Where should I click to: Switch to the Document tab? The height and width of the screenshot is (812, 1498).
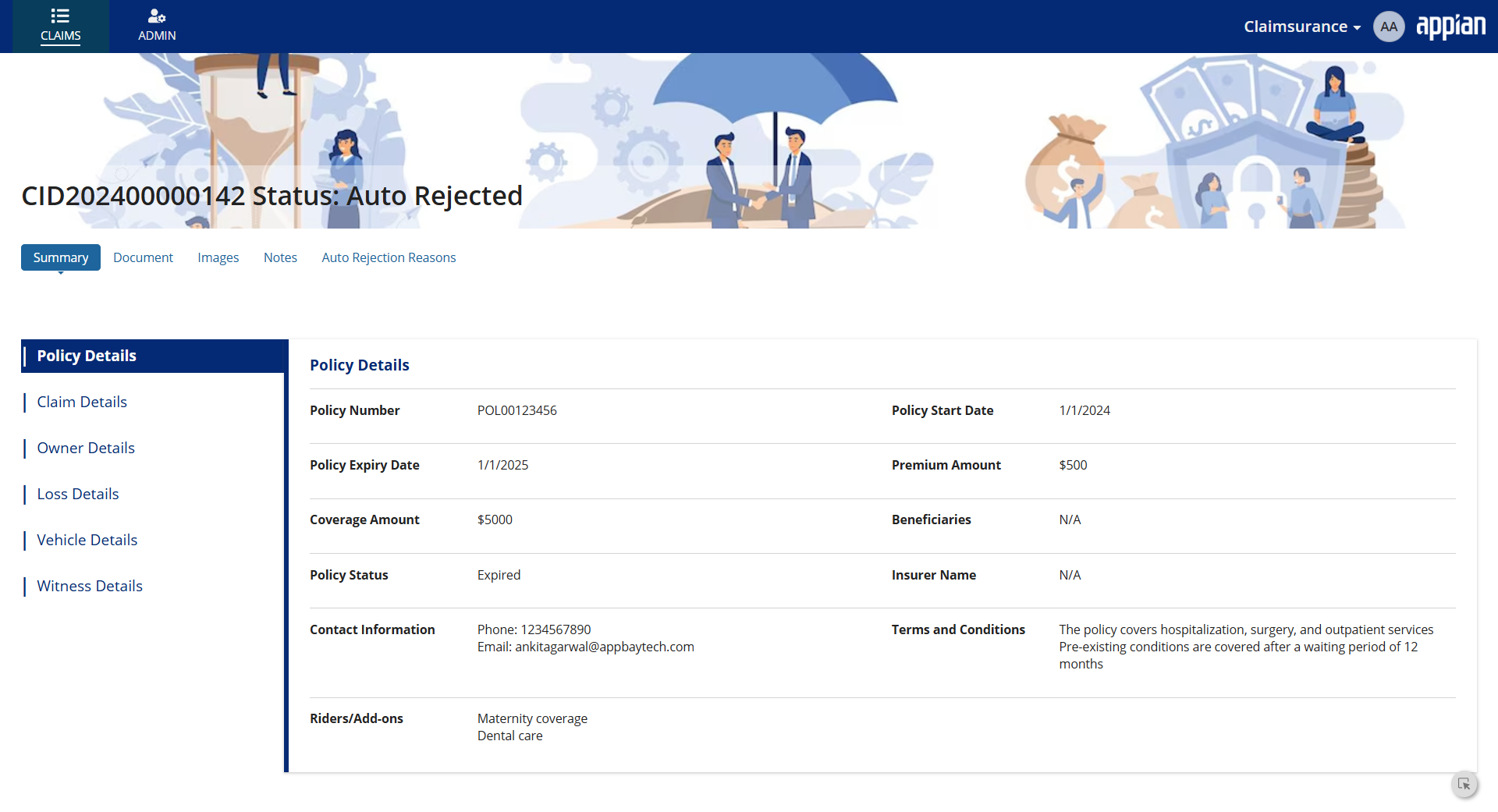143,257
